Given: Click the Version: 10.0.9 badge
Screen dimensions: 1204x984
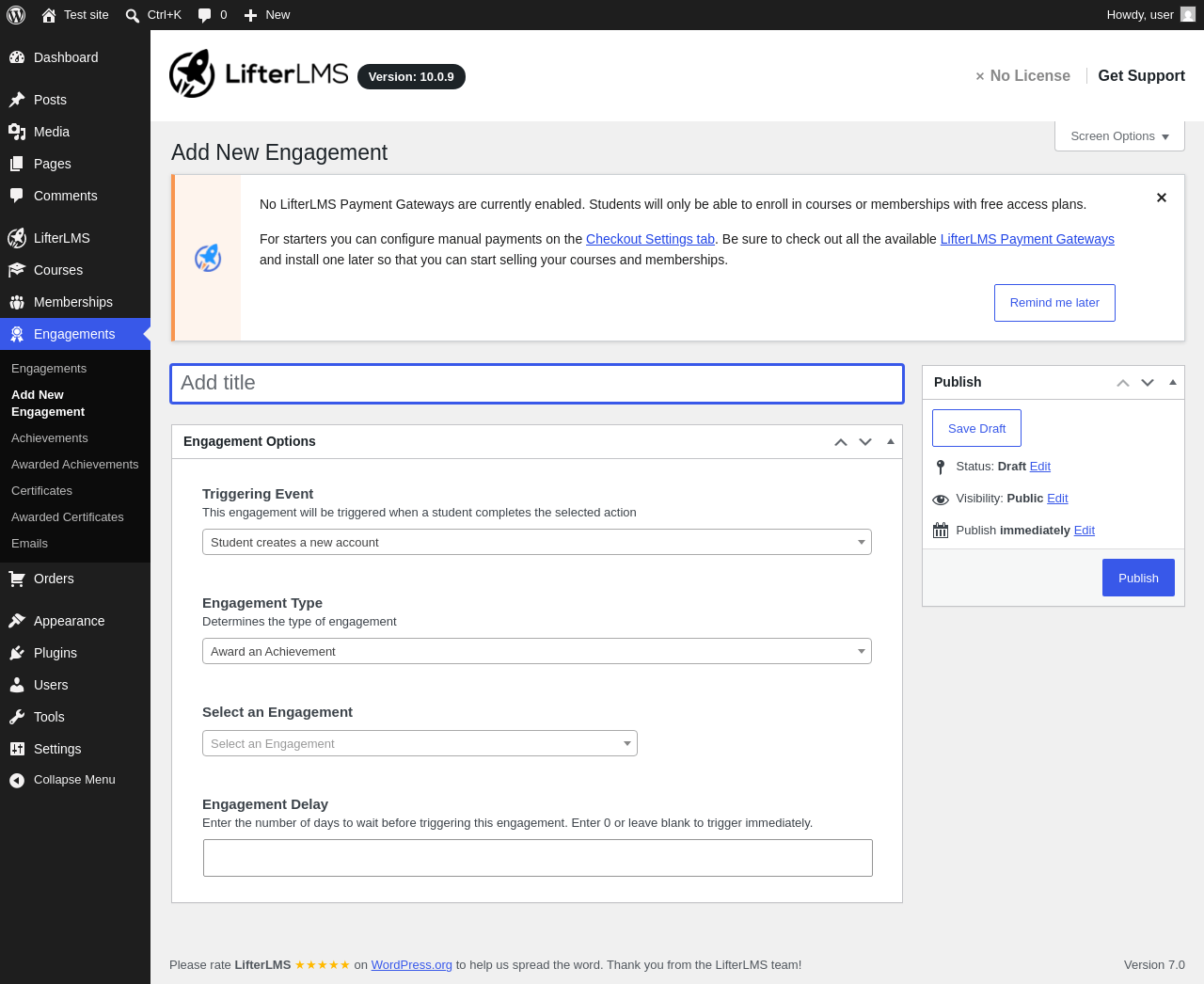Looking at the screenshot, I should (x=411, y=77).
